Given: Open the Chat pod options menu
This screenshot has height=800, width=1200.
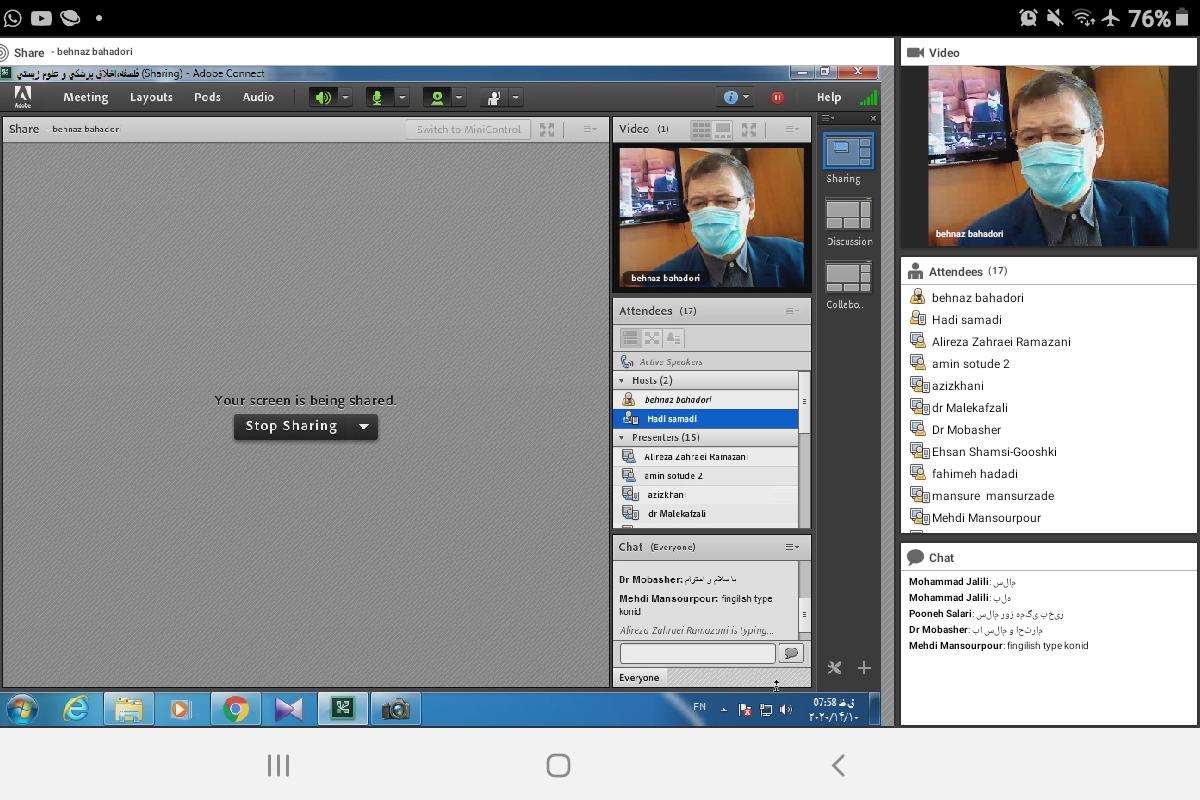Looking at the screenshot, I should (x=792, y=547).
